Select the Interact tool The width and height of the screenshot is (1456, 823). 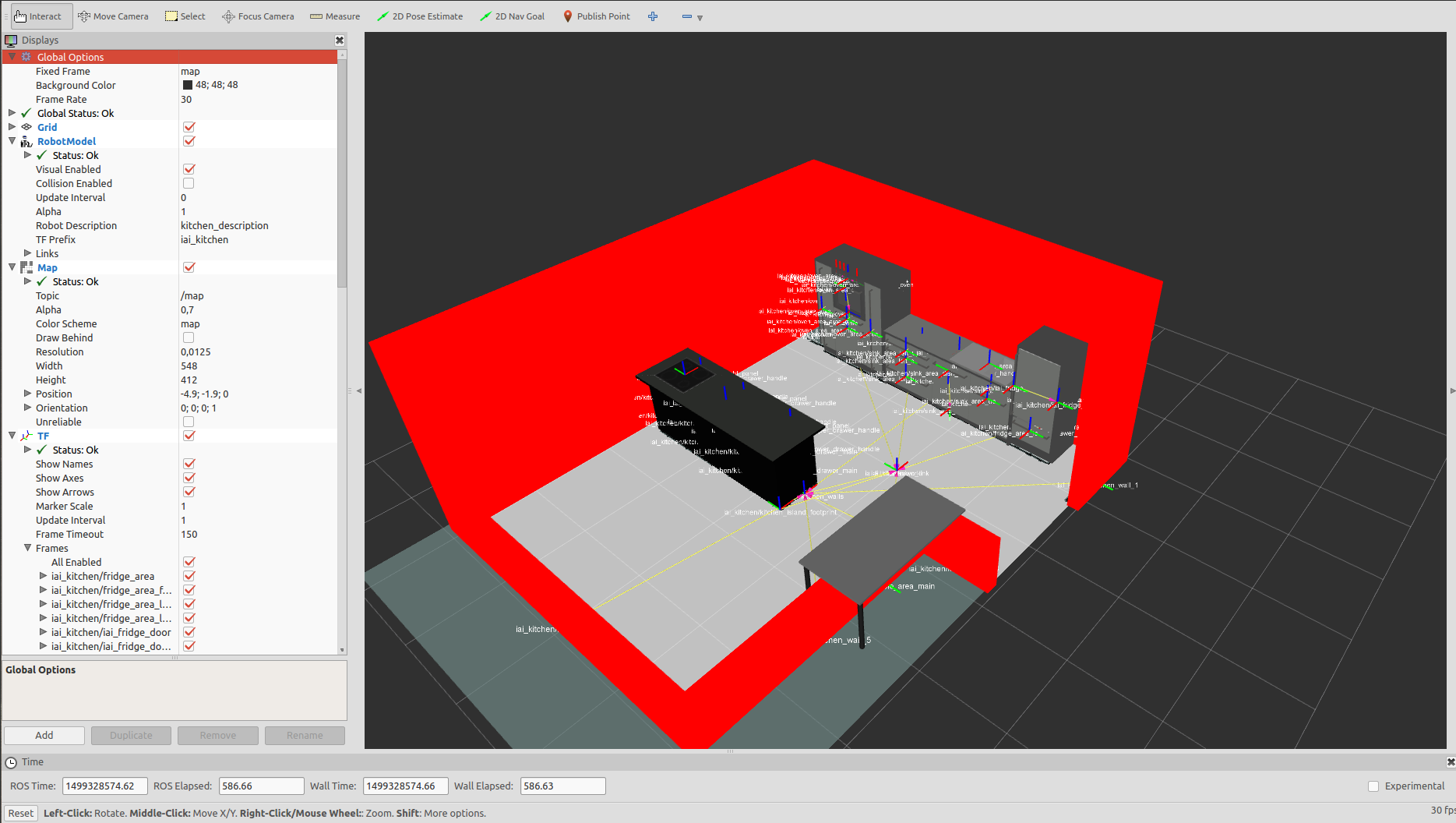pos(41,16)
